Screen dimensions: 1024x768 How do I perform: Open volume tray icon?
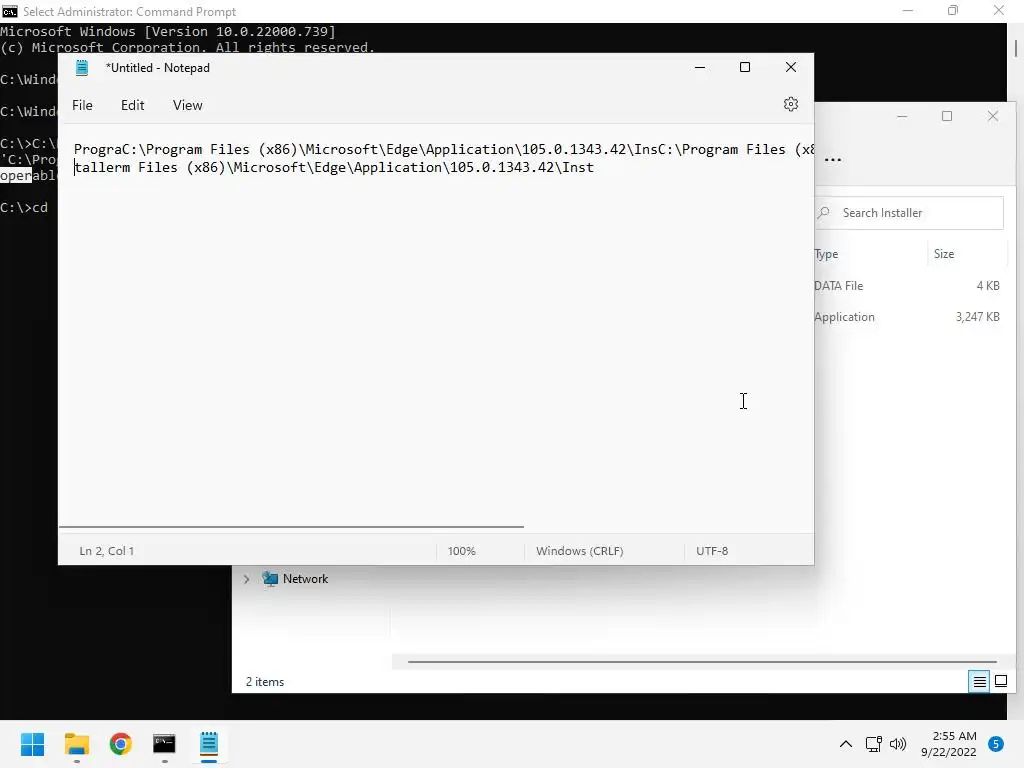[x=898, y=744]
